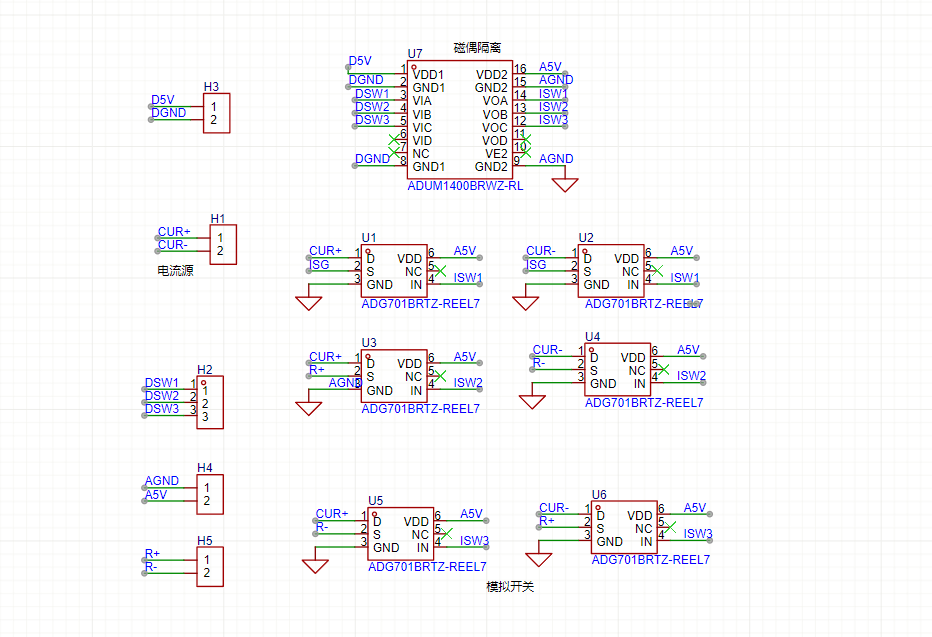Click R- net label at U4 pin S
Image resolution: width=932 pixels, height=637 pixels.
(x=539, y=363)
